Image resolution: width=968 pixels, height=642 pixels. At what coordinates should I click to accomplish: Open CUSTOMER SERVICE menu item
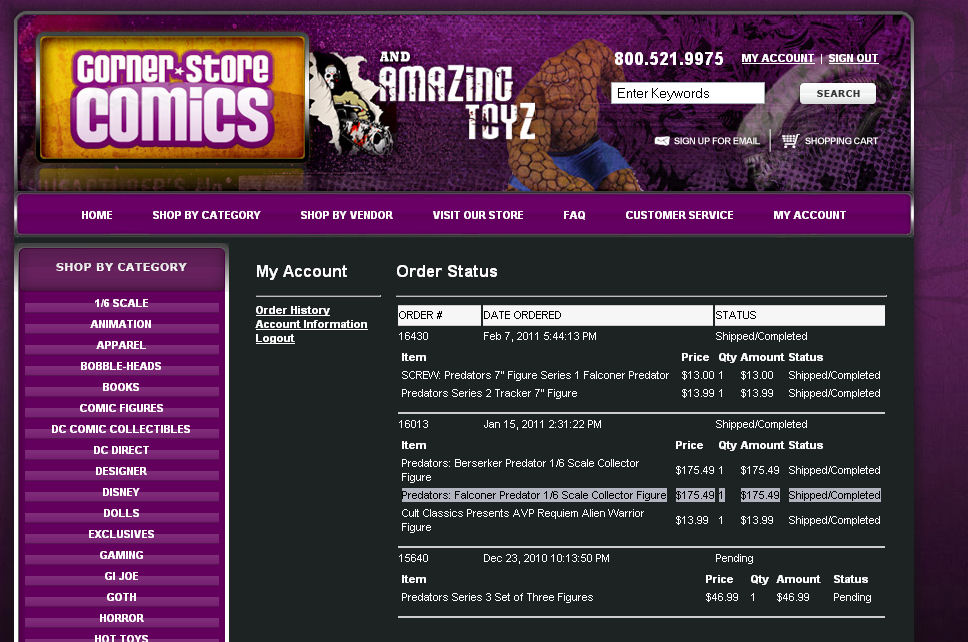click(x=679, y=215)
